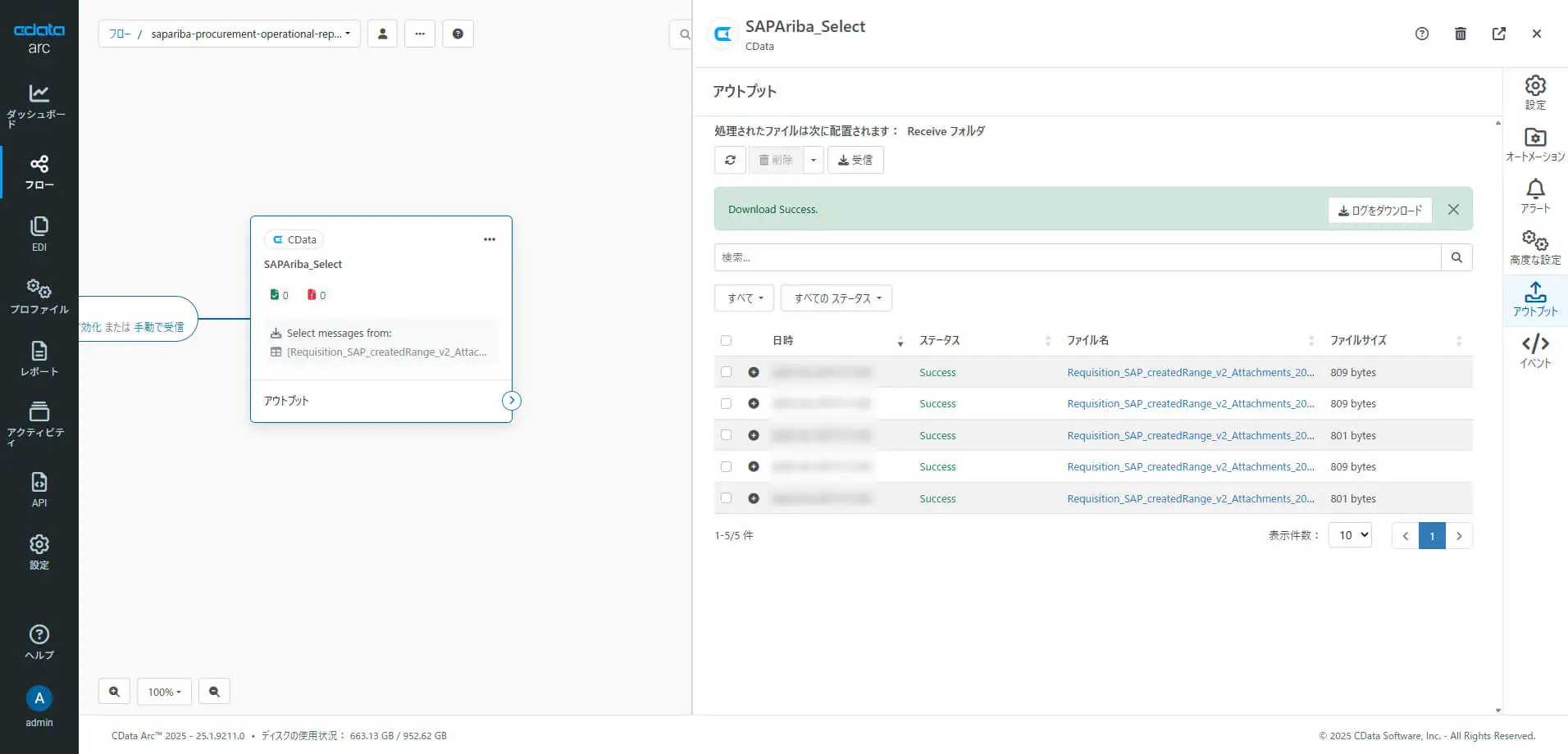
Task: Open the Profile section in sidebar
Action: pyautogui.click(x=39, y=297)
